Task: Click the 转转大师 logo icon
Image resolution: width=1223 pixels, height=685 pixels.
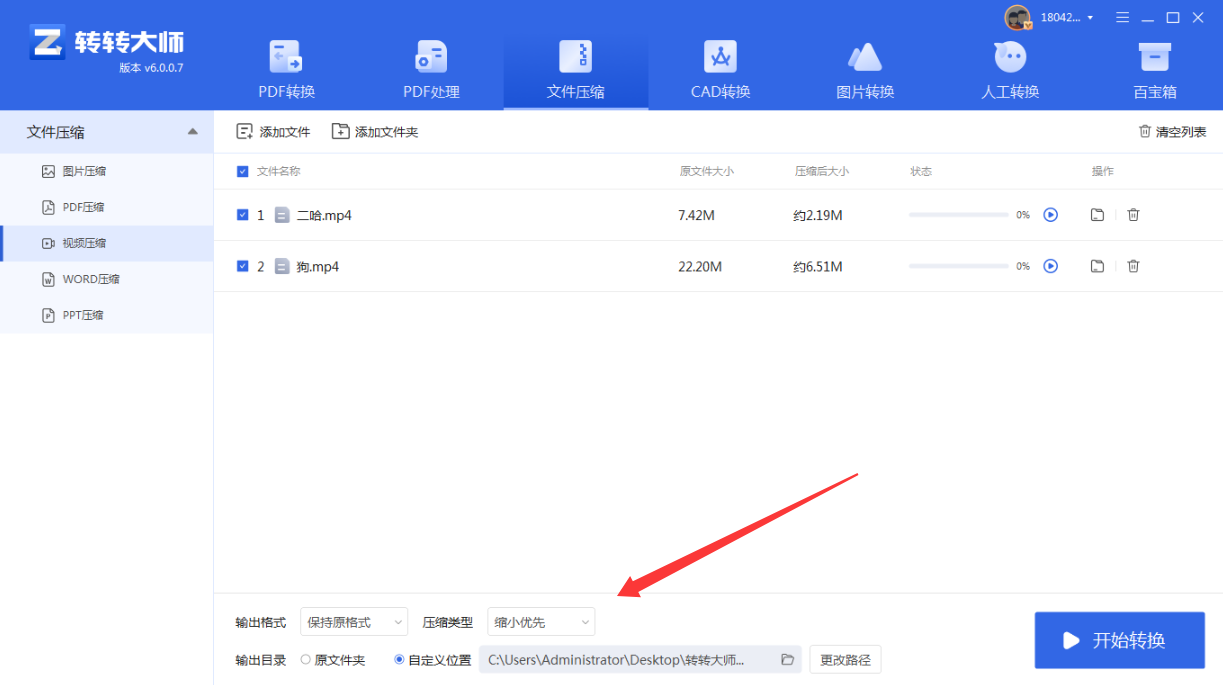Action: [x=46, y=42]
